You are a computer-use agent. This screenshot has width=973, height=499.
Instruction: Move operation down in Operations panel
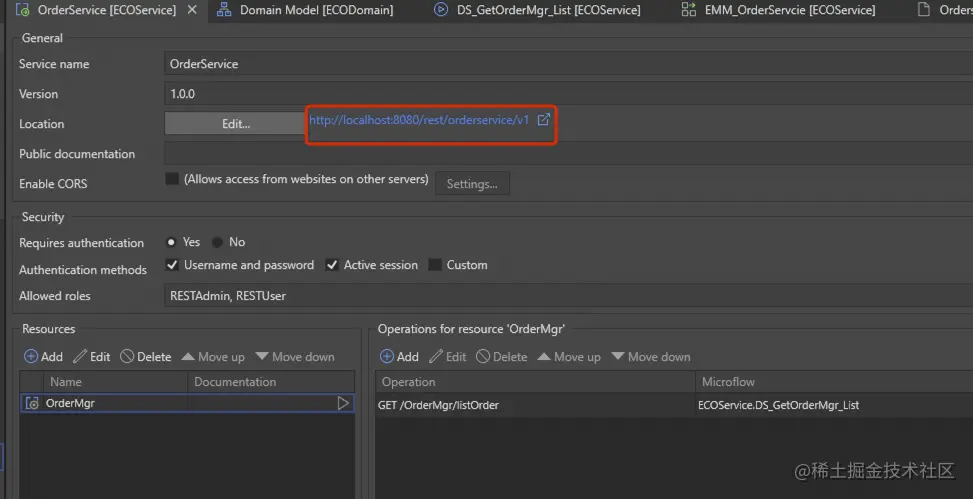tap(650, 357)
